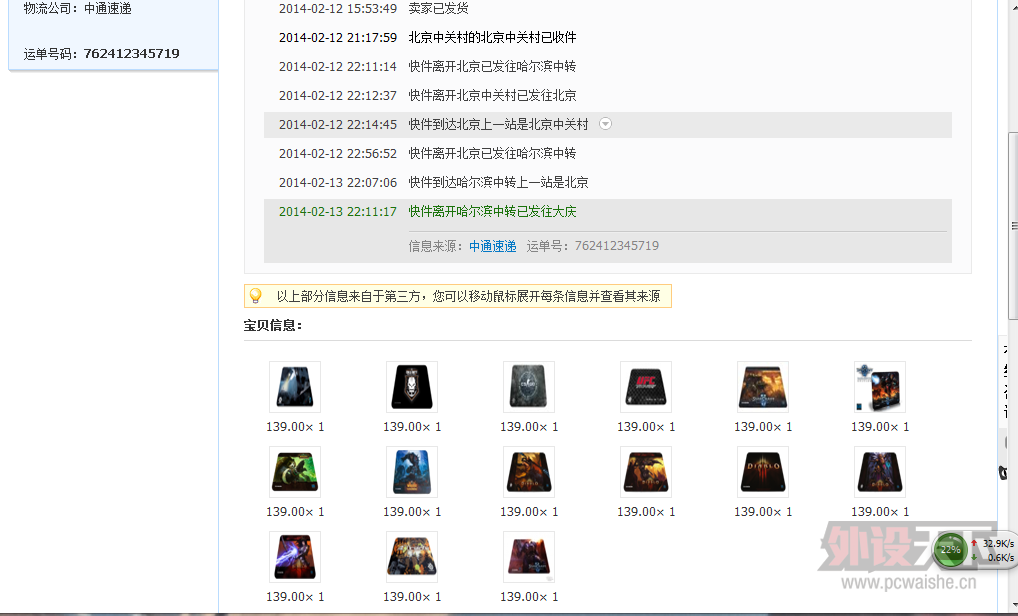Click the 139.00× 1 price under UFC mousepad

pyautogui.click(x=646, y=427)
